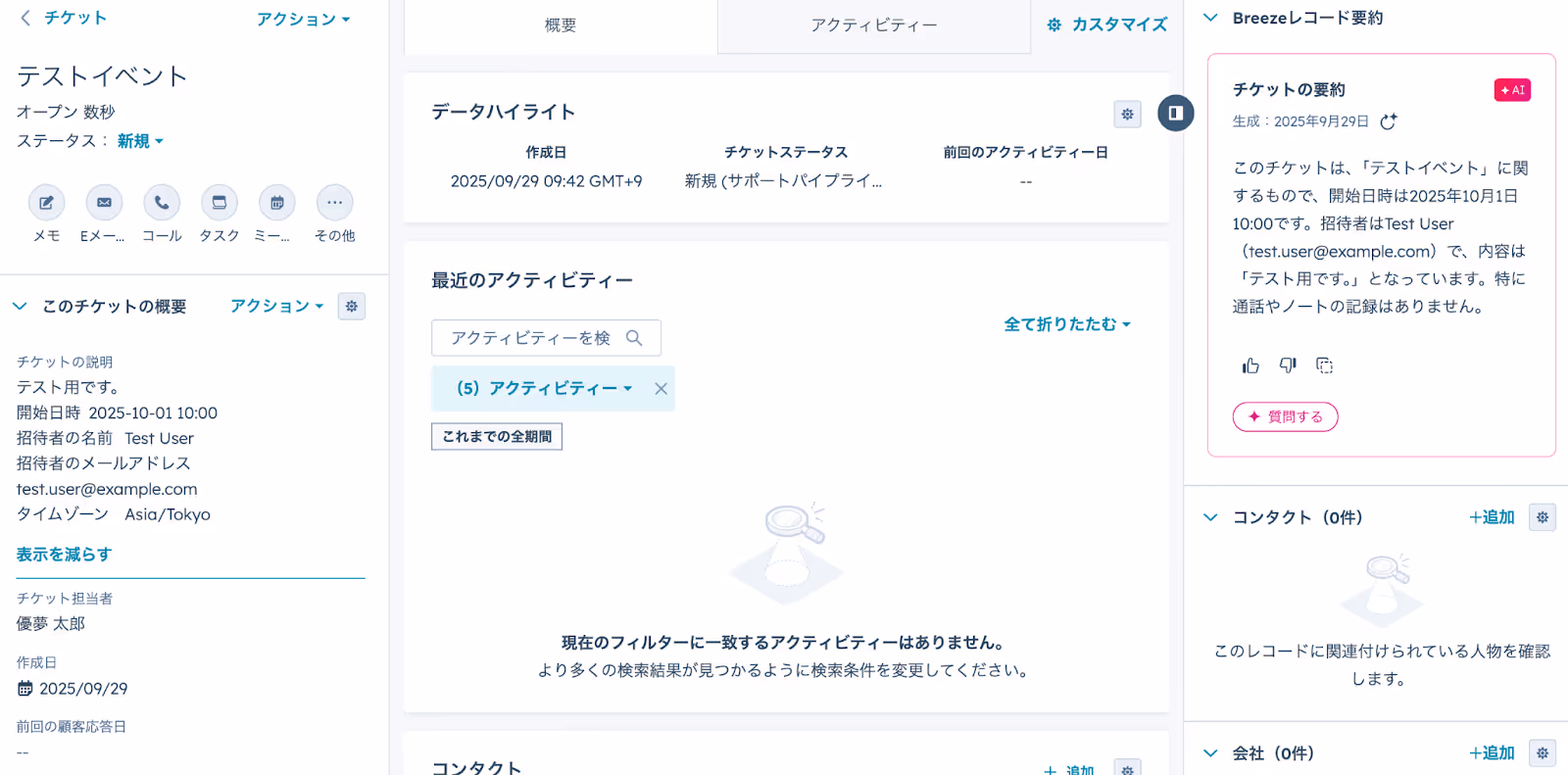
Task: Switch to the アクティビティー tab
Action: pyautogui.click(x=873, y=26)
